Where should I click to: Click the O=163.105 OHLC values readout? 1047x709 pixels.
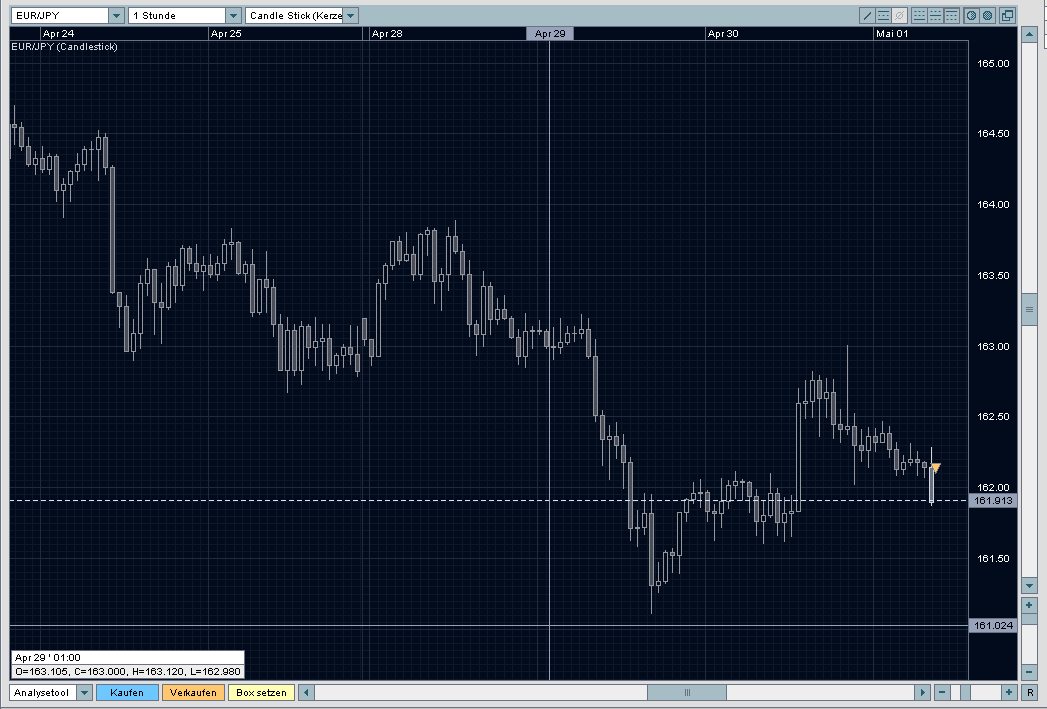pyautogui.click(x=128, y=672)
